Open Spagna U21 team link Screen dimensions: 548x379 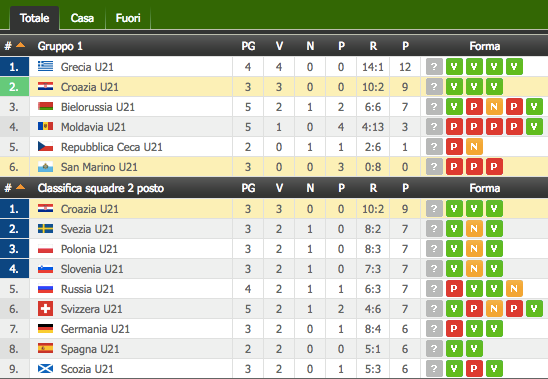pos(90,349)
